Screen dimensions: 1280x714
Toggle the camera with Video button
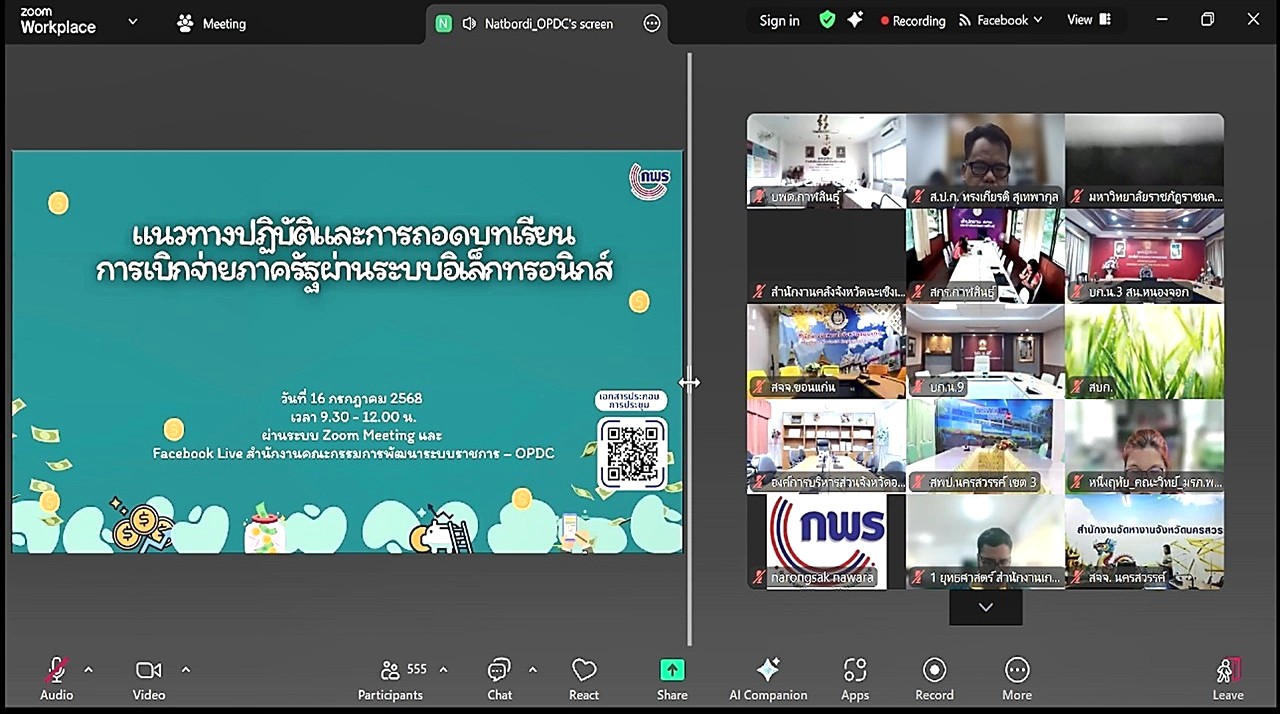(148, 679)
